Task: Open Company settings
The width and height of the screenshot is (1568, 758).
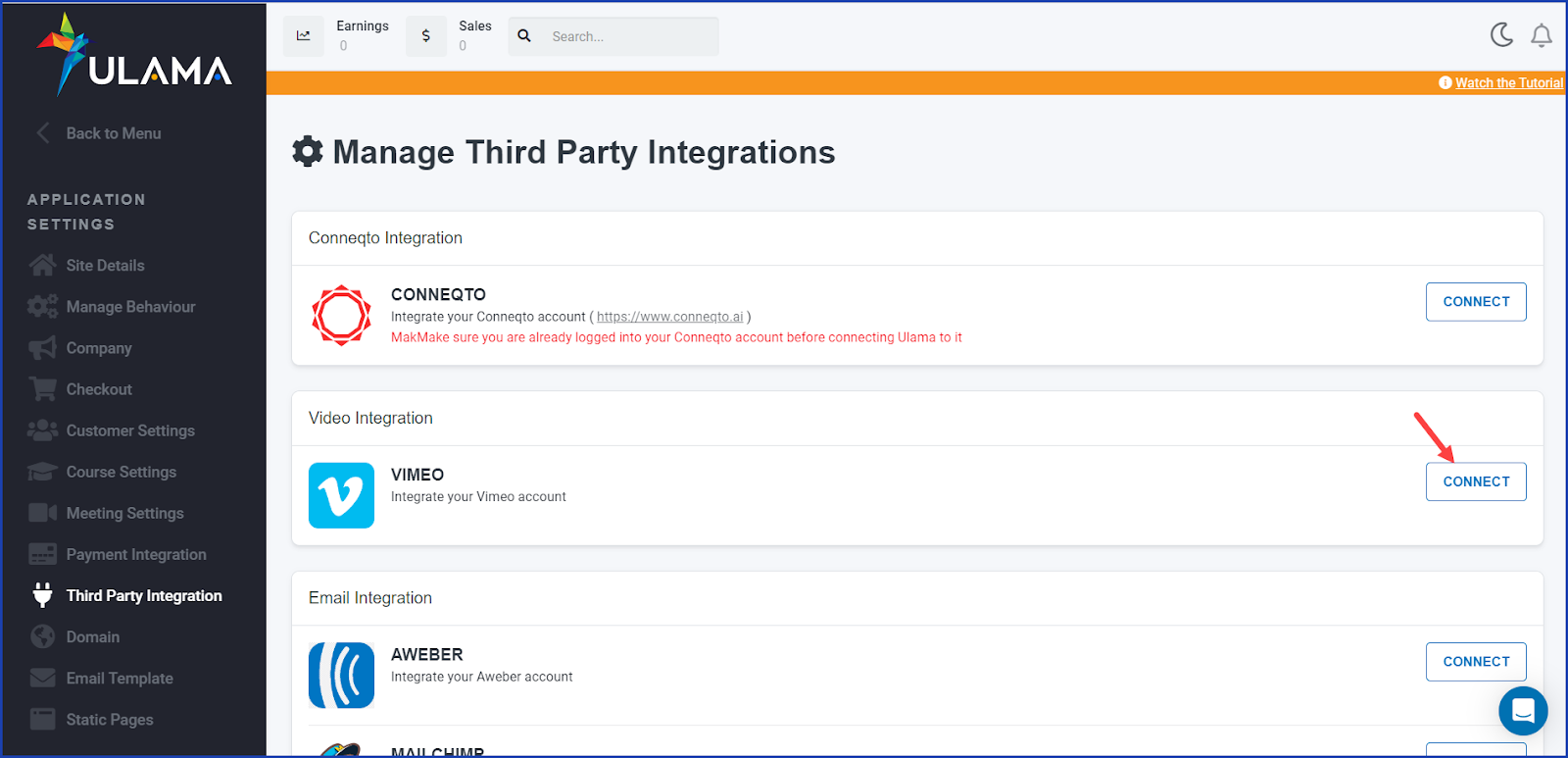Action: 98,347
